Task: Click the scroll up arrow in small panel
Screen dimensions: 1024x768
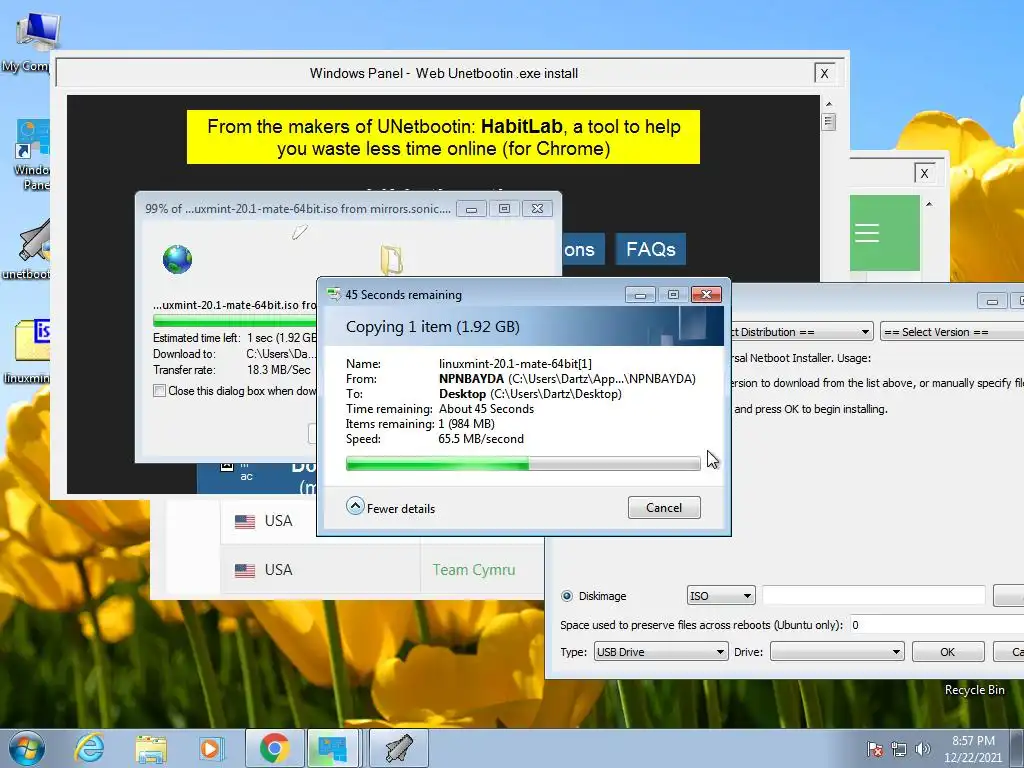Action: (929, 204)
